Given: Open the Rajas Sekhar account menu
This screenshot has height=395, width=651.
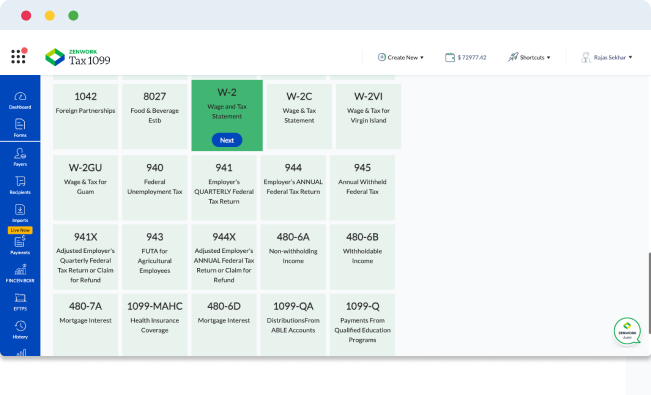Looking at the screenshot, I should click(x=607, y=57).
